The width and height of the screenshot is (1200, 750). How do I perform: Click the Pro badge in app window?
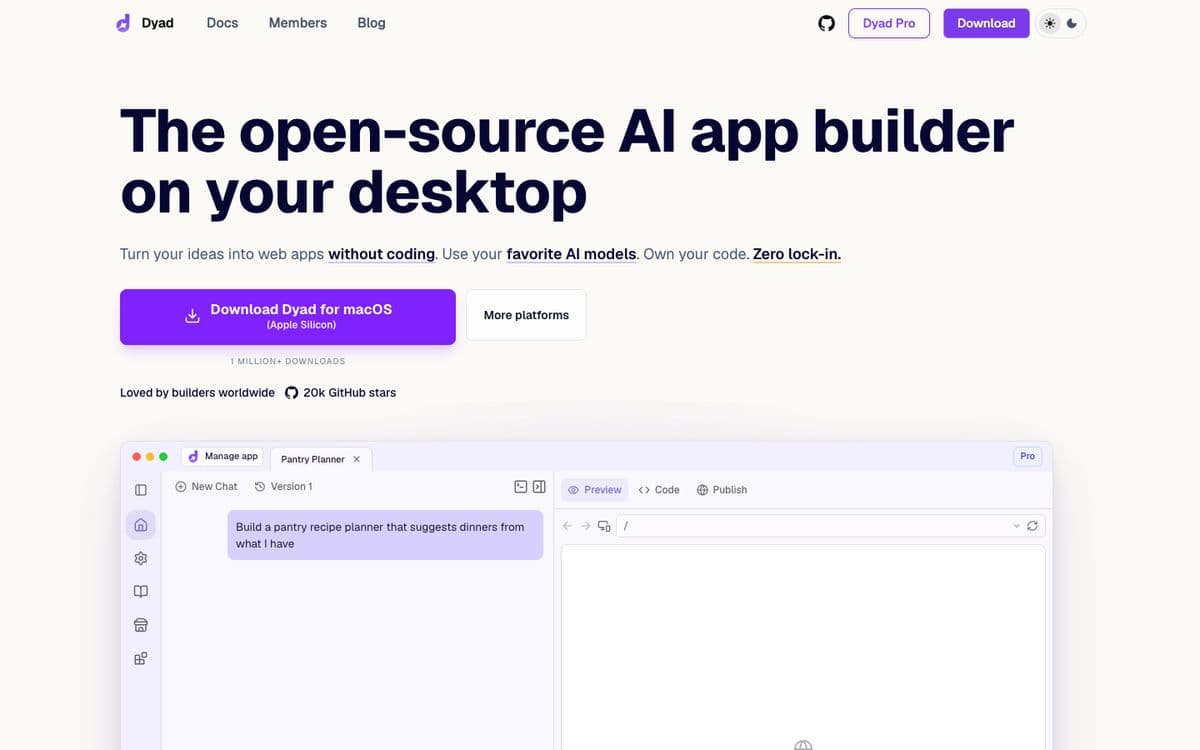pos(1027,456)
